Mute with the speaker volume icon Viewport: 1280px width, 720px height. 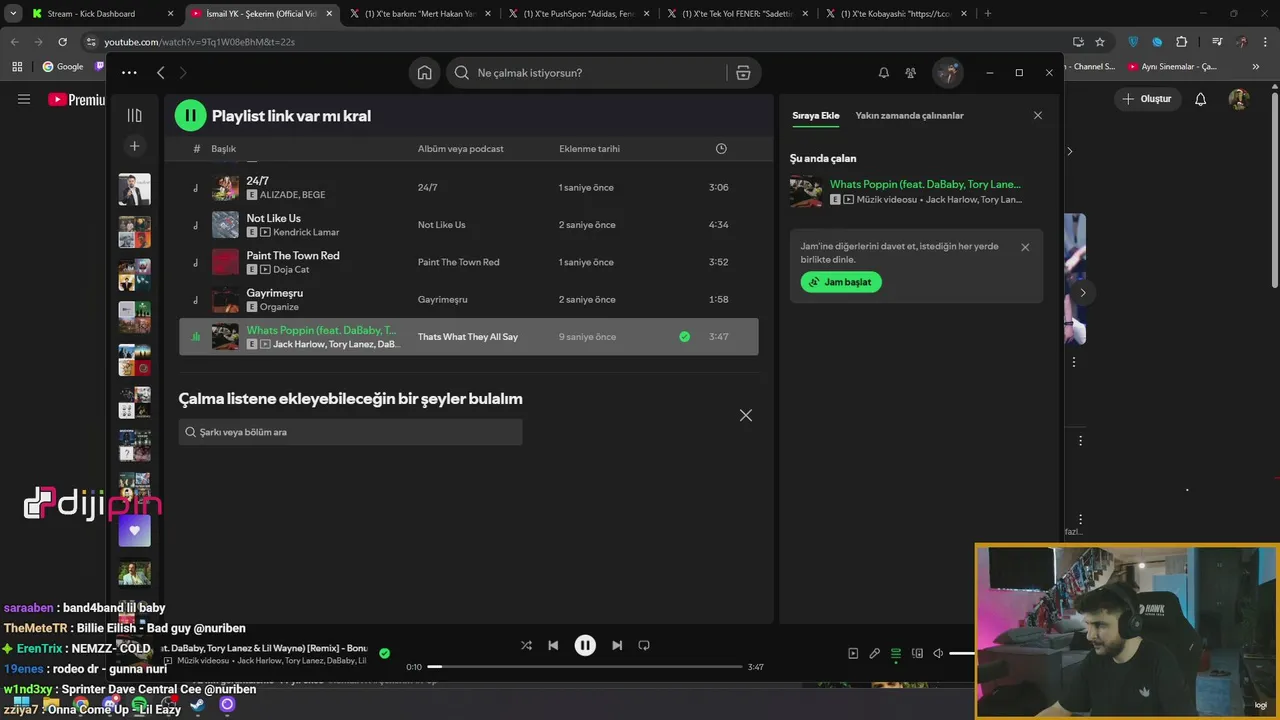(x=938, y=654)
